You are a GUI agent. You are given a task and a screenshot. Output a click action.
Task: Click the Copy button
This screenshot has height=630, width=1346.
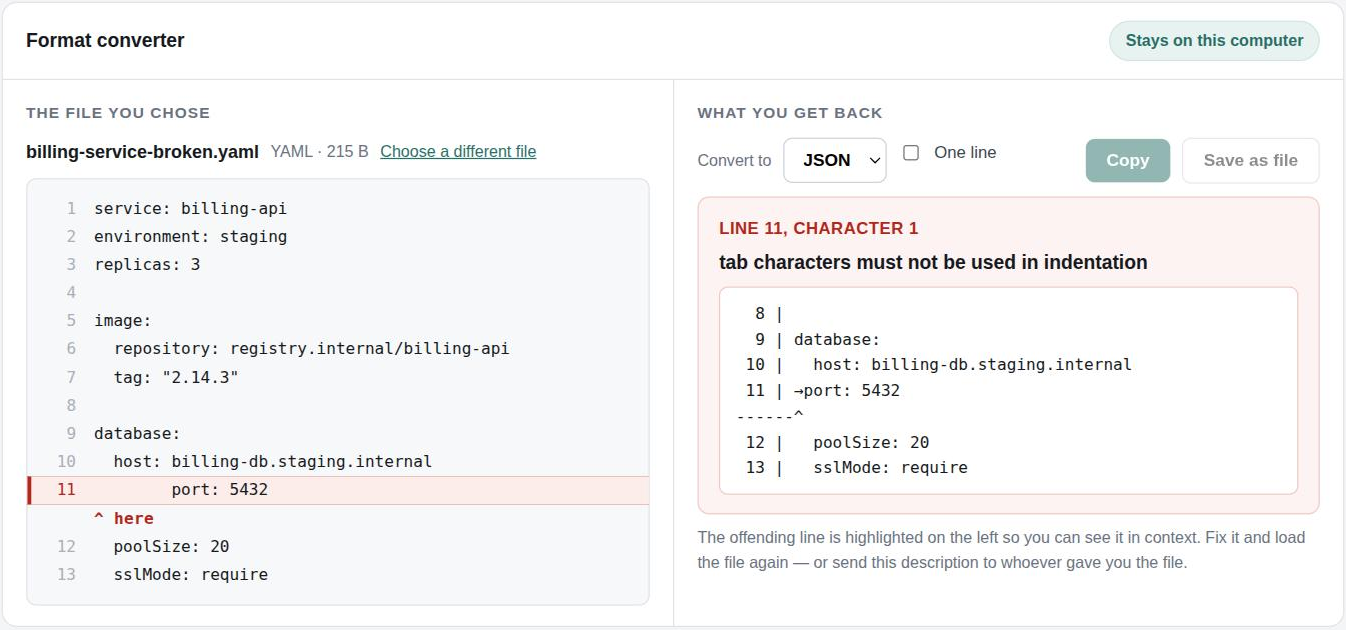(x=1127, y=160)
